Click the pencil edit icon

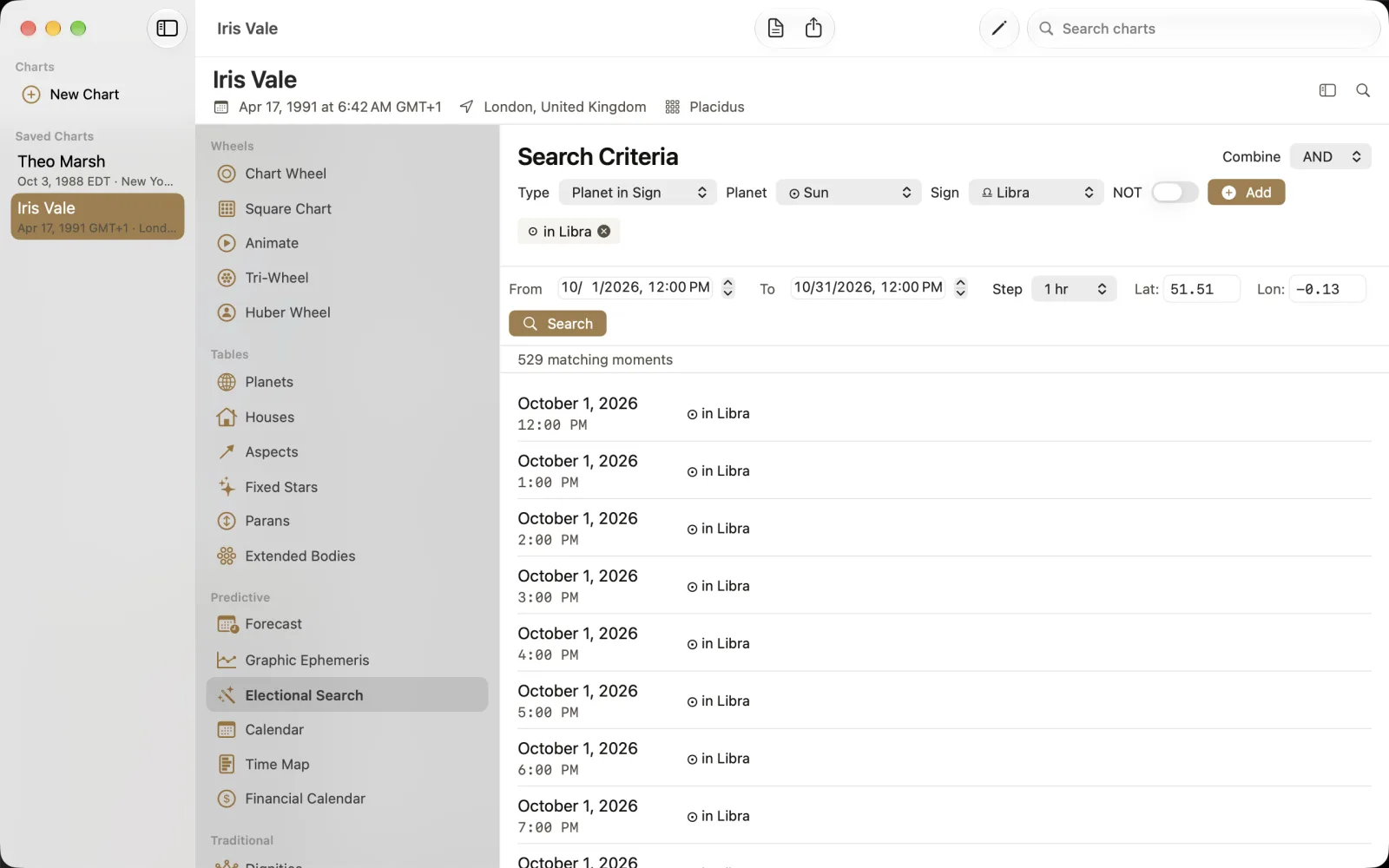point(998,29)
